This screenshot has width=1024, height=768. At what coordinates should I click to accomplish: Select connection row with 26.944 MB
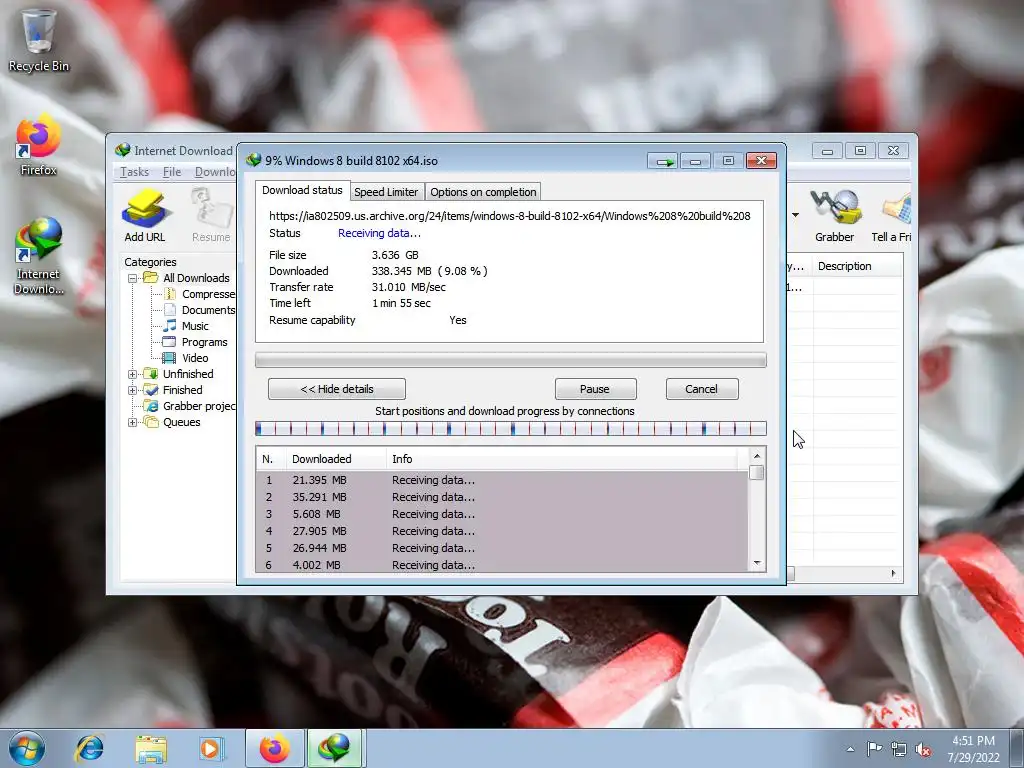pos(502,548)
